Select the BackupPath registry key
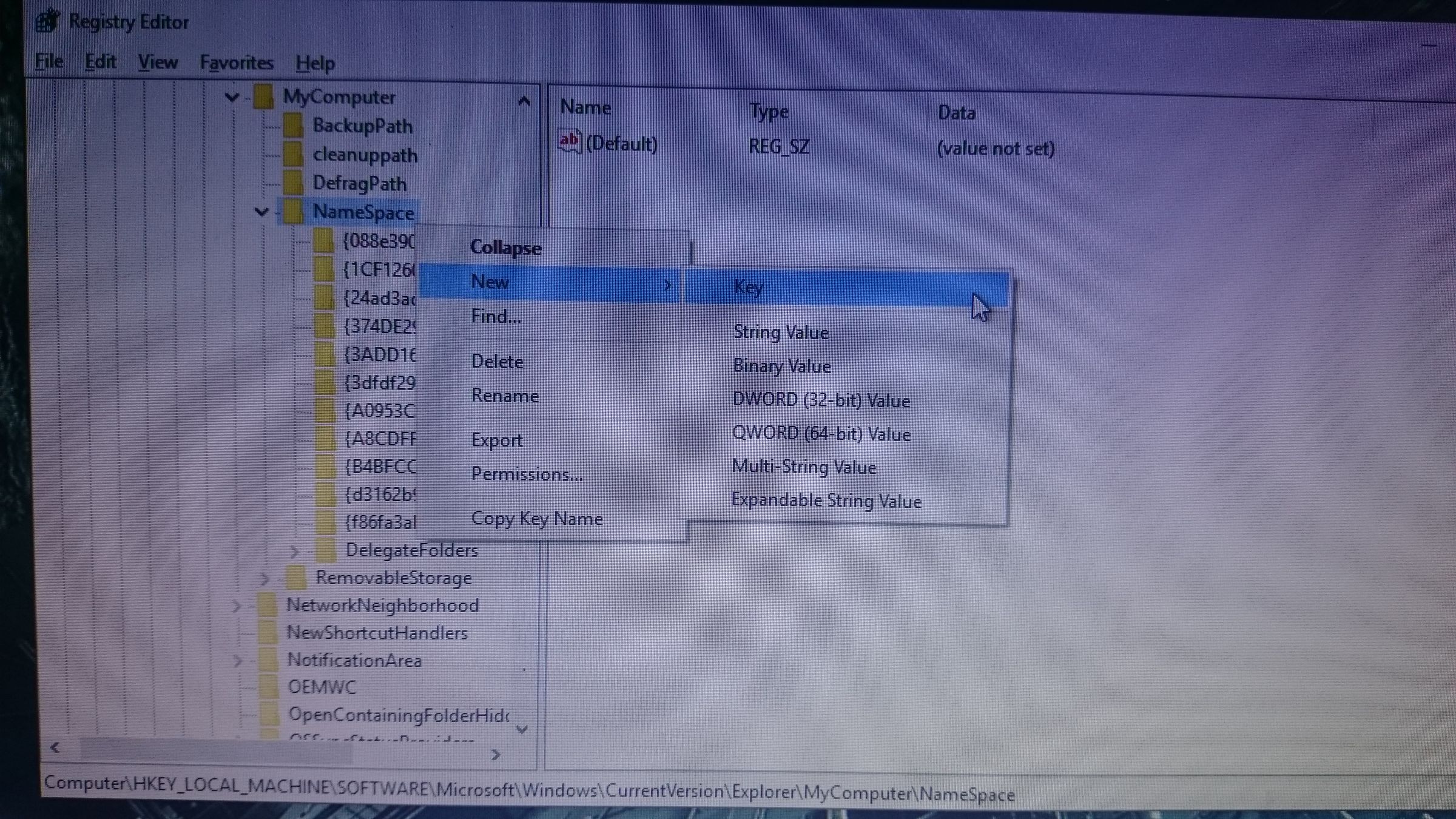 click(x=363, y=126)
